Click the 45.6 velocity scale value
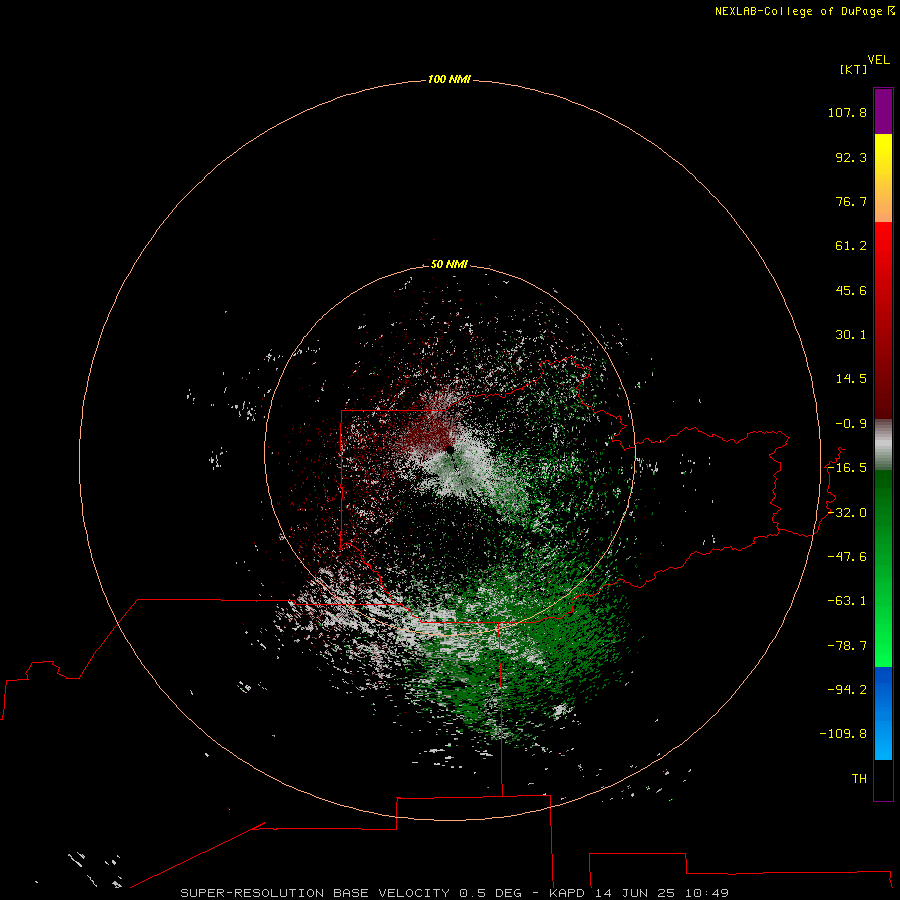 coord(851,290)
